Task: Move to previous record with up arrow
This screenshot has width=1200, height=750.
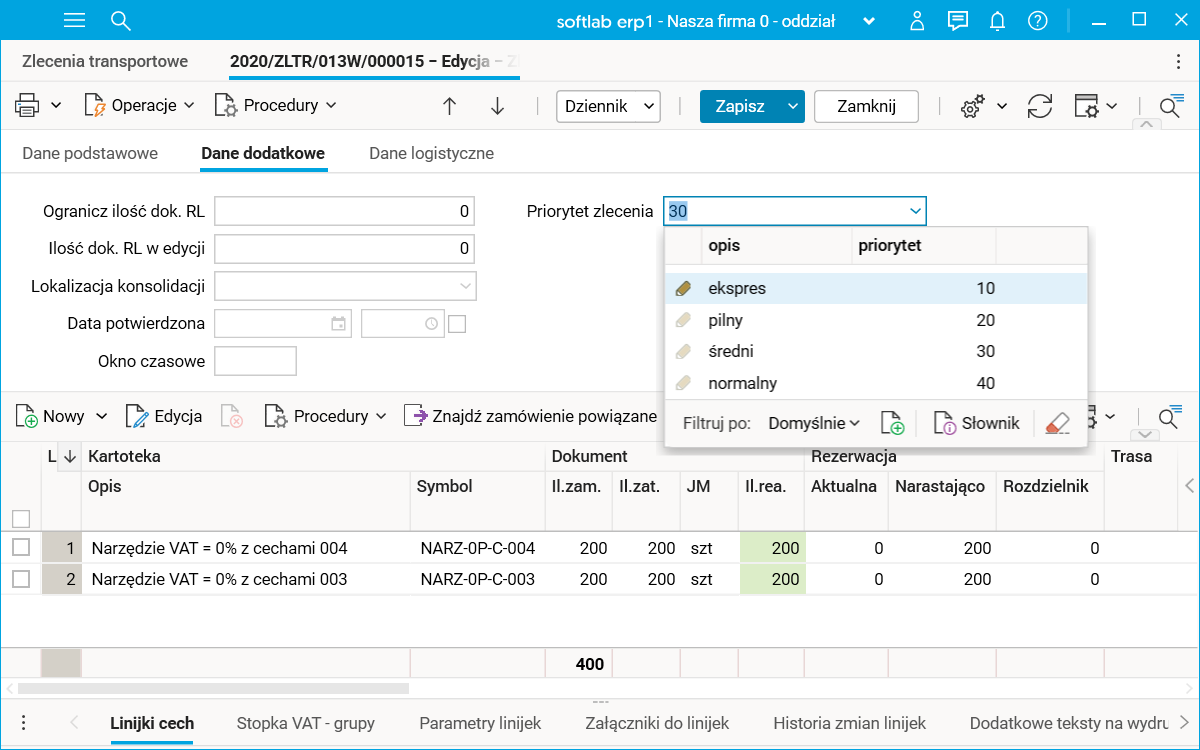Action: [x=450, y=106]
